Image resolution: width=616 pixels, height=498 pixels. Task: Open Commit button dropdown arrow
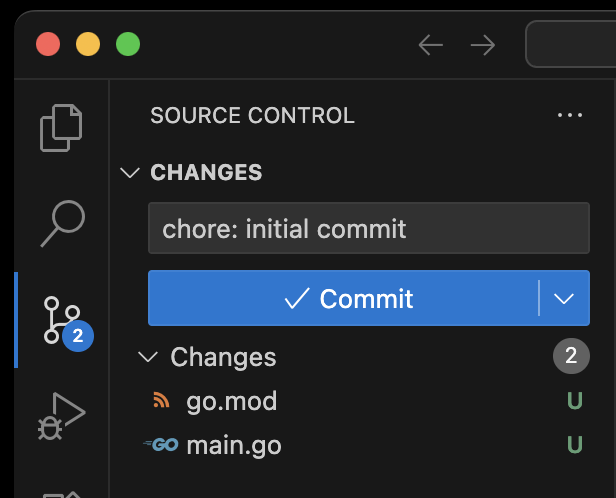564,298
